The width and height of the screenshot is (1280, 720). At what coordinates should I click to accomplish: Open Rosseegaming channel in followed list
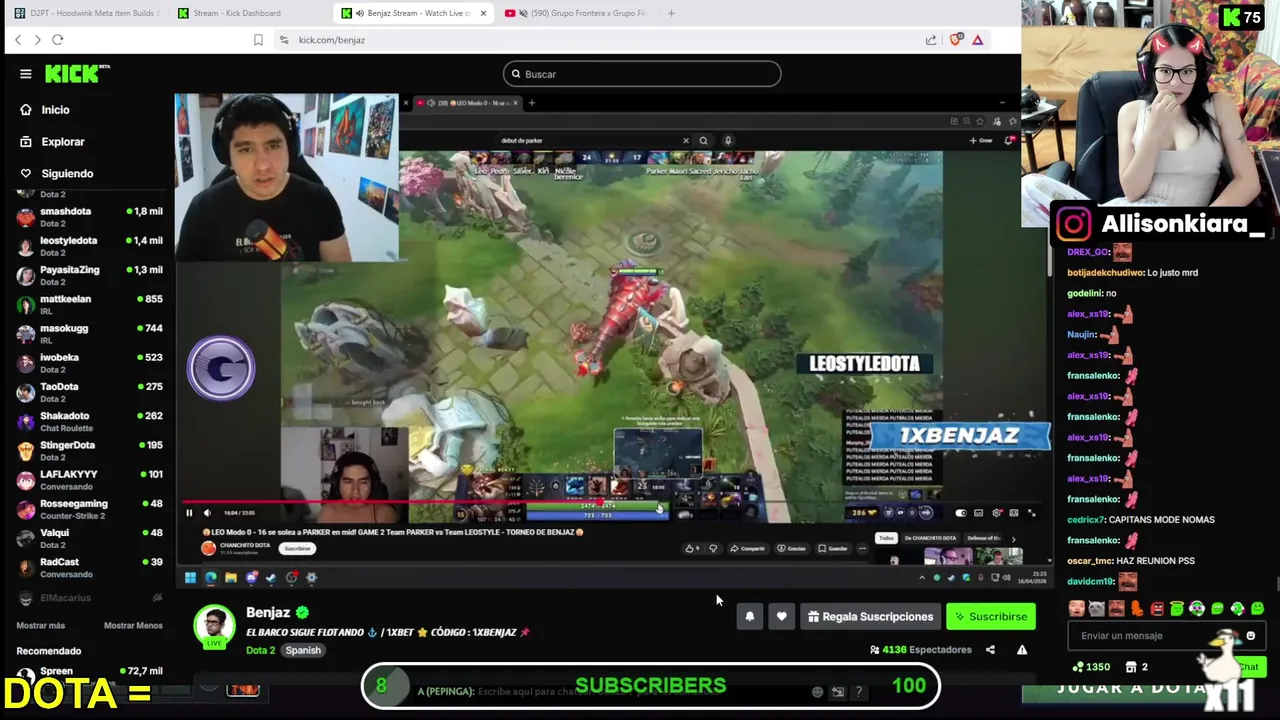click(90, 509)
